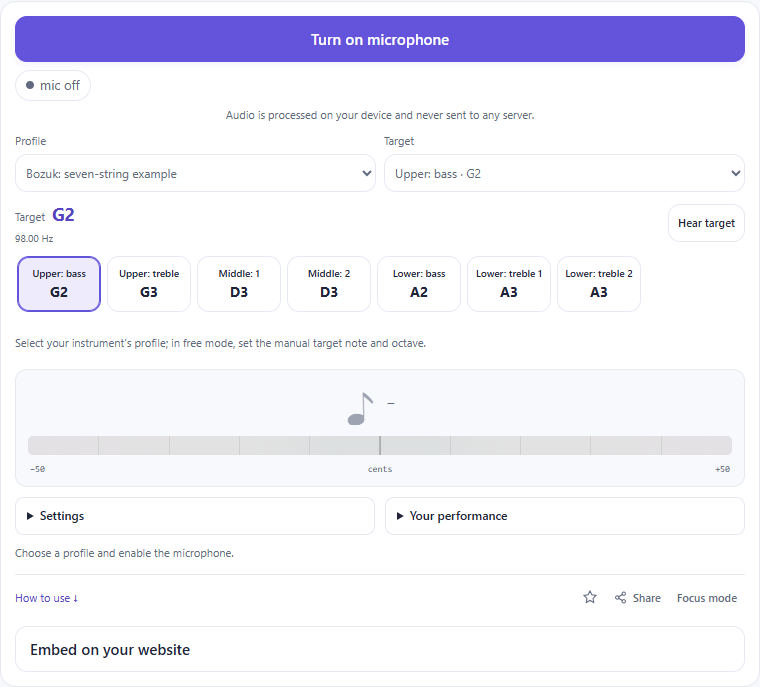Image resolution: width=760 pixels, height=687 pixels.
Task: Select the Upper: bass G2 string
Action: (59, 284)
